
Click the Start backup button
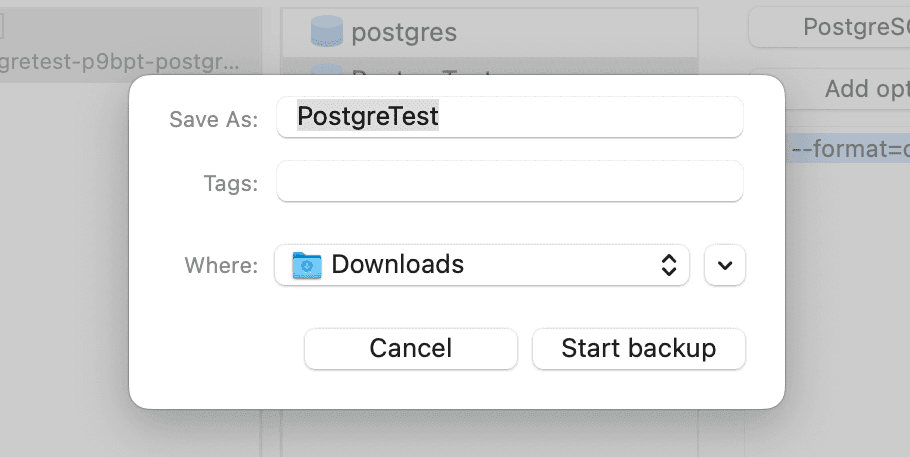[638, 348]
